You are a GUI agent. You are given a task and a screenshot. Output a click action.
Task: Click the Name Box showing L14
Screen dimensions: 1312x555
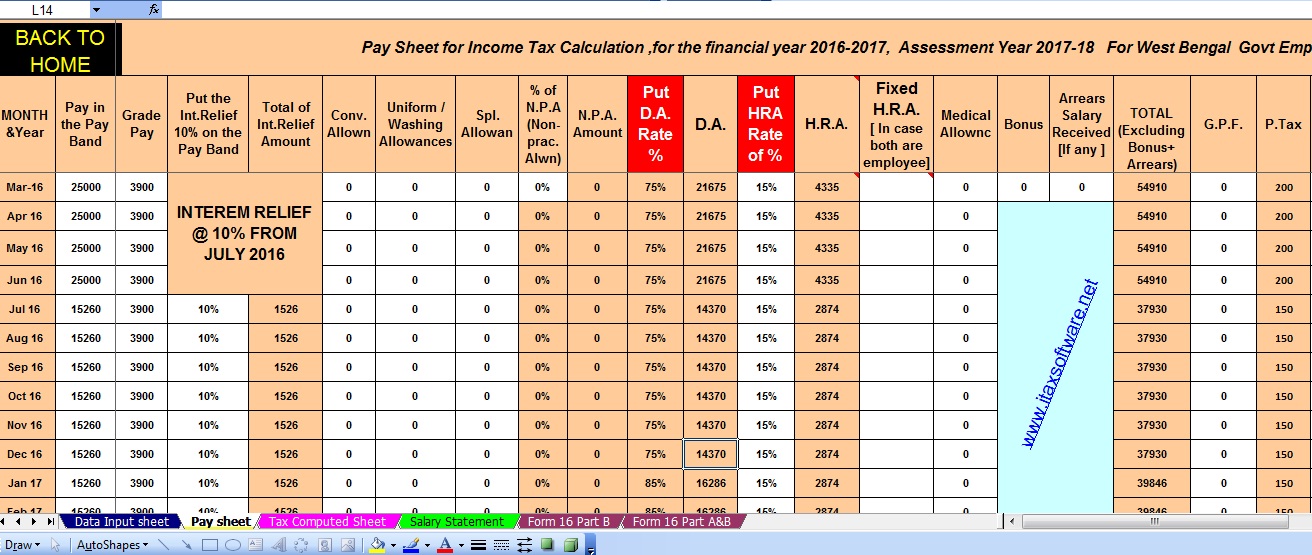point(45,9)
